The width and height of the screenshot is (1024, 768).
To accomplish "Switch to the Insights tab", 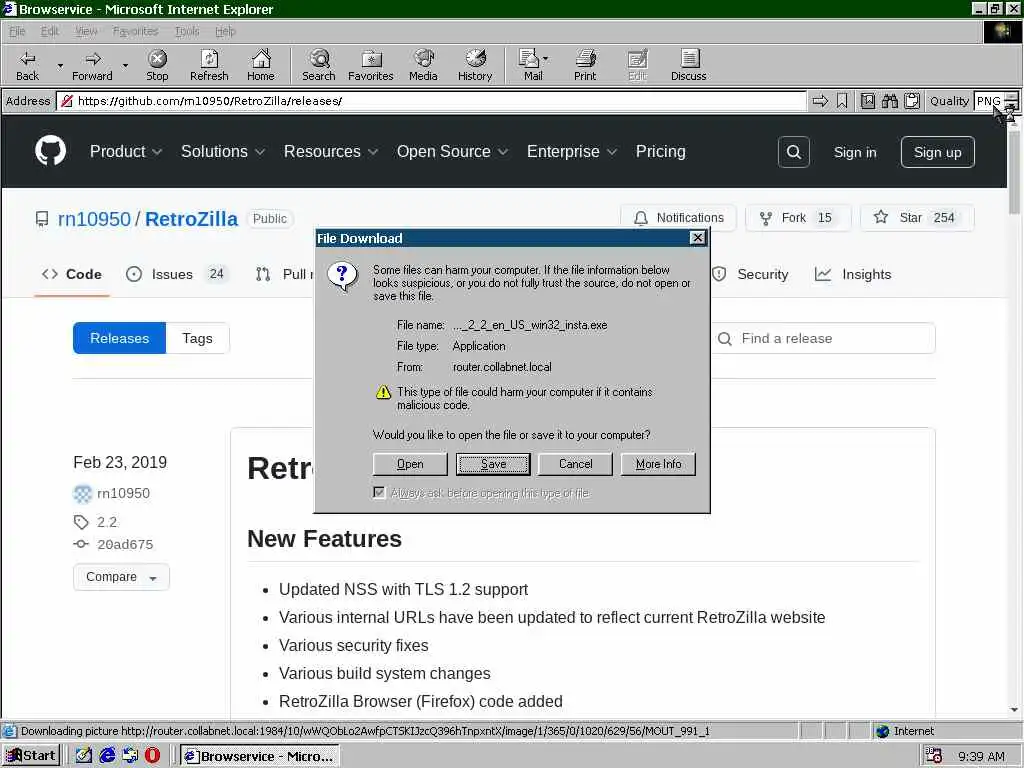I will (x=853, y=274).
